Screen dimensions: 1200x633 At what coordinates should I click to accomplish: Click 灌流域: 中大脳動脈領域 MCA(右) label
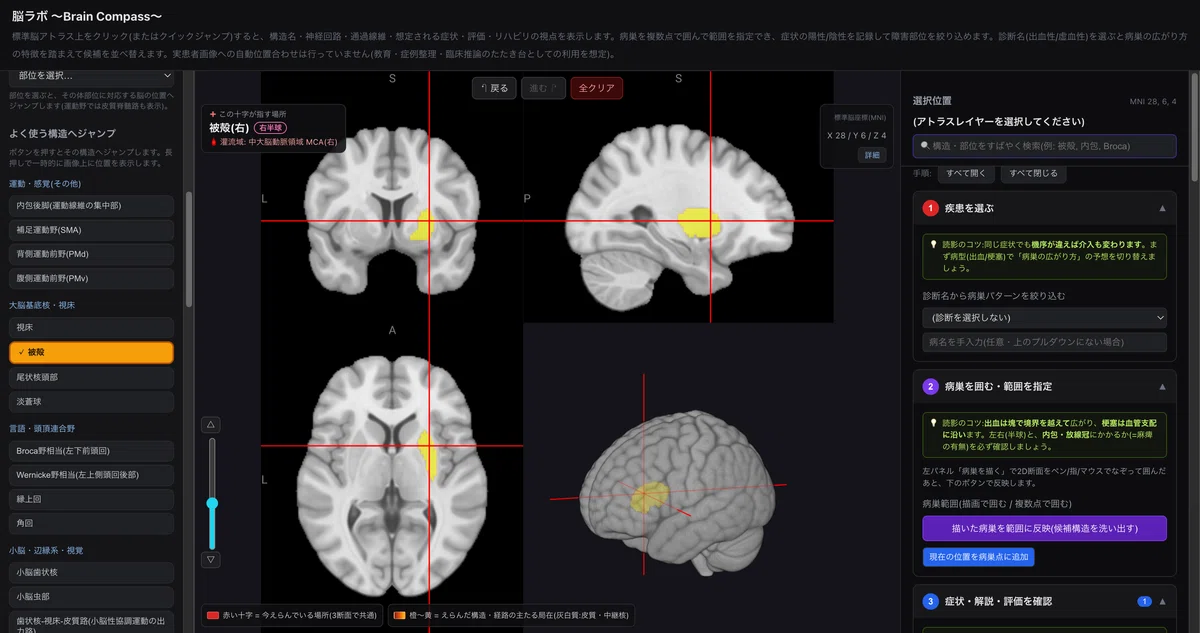tap(278, 143)
